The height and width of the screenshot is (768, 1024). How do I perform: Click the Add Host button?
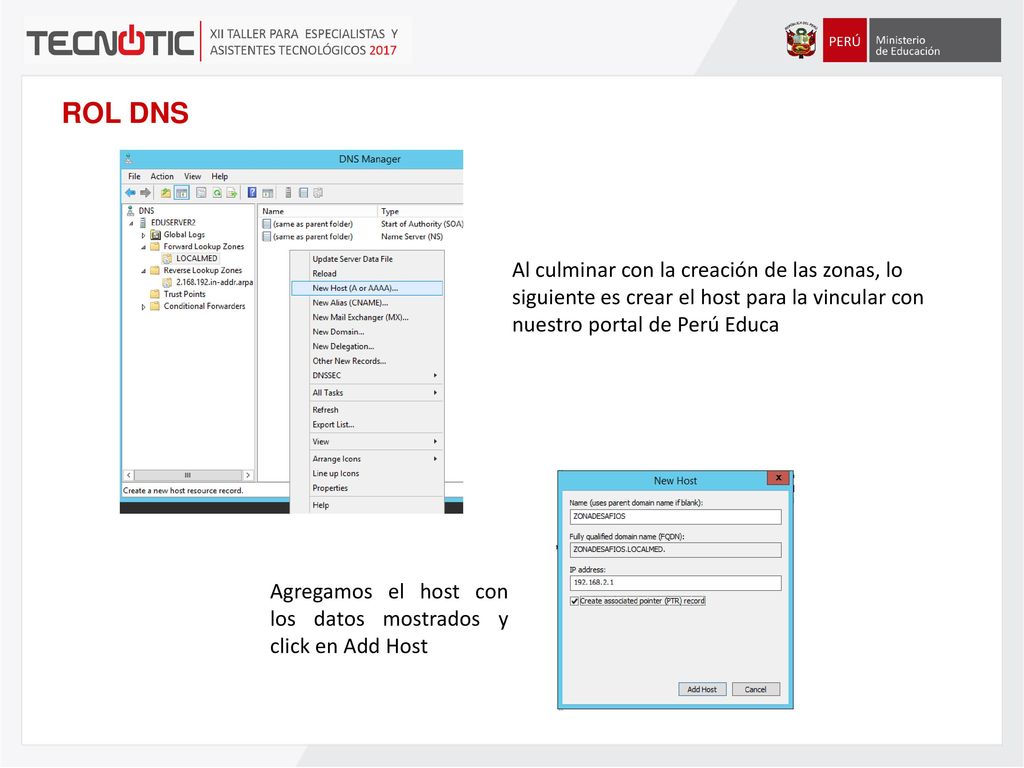click(x=702, y=690)
